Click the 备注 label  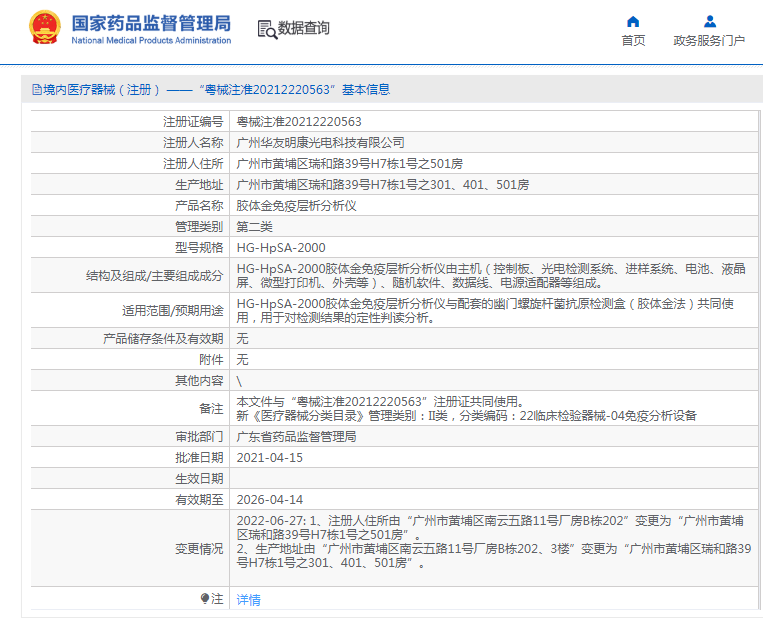tap(211, 409)
